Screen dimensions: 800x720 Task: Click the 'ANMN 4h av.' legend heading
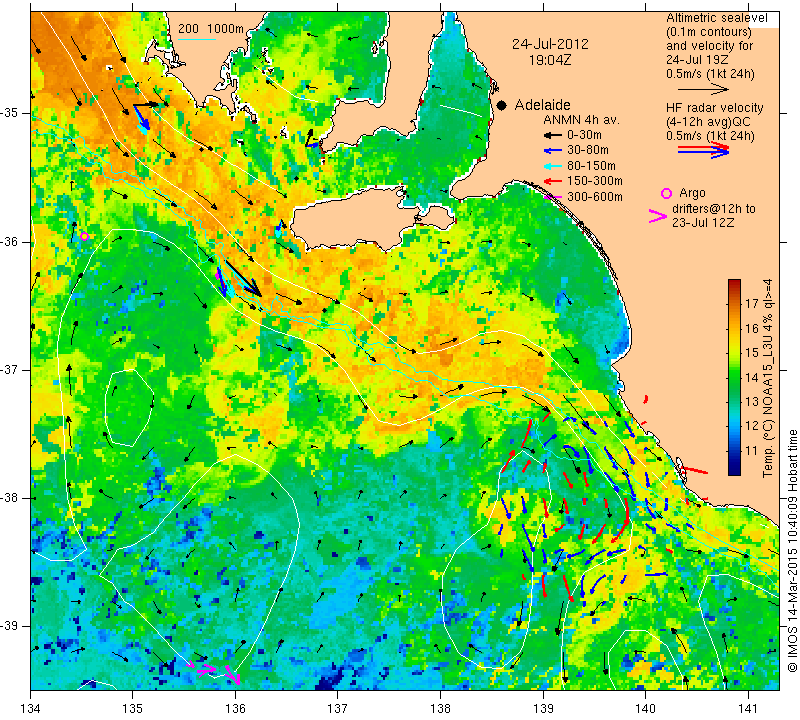[581, 120]
